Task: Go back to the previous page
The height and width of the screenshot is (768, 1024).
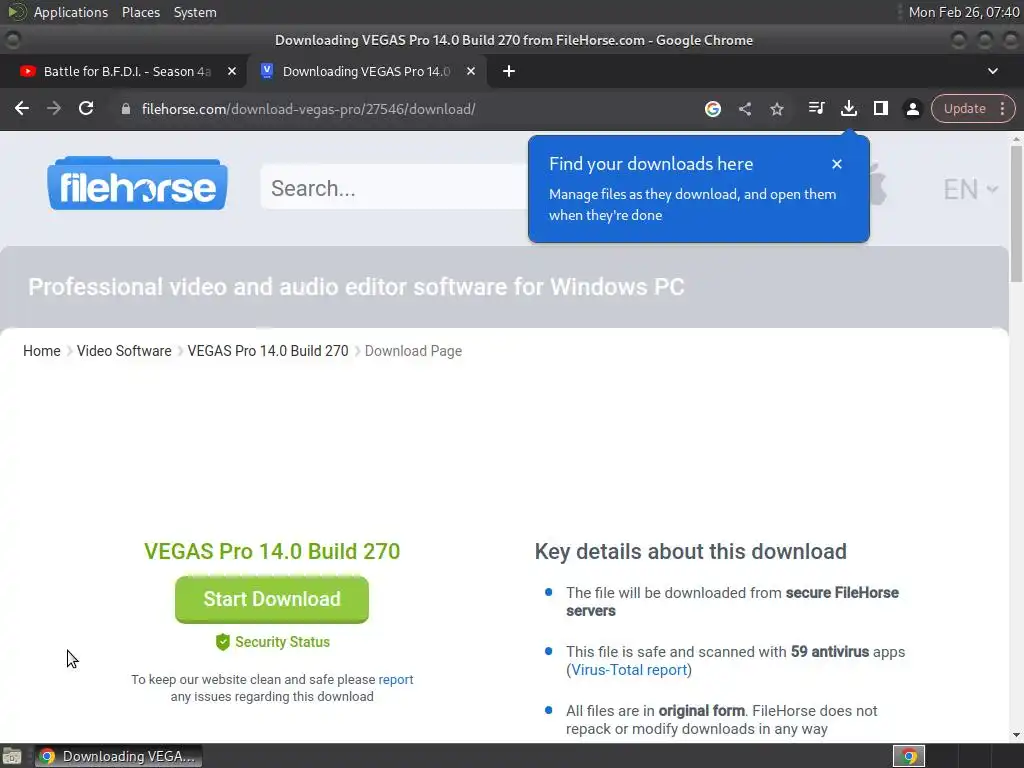Action: (22, 108)
